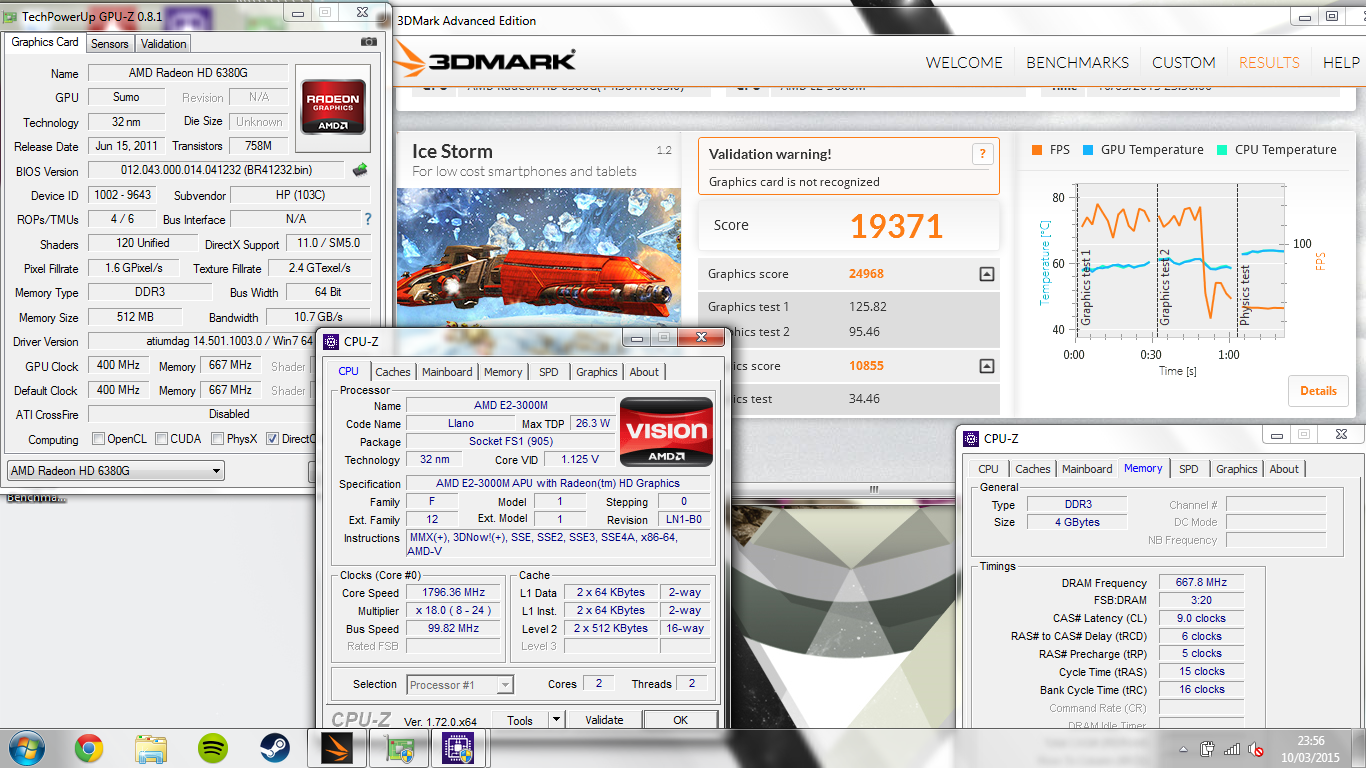Toggle the CUDA checkbox in GPU-Z

tap(160, 439)
